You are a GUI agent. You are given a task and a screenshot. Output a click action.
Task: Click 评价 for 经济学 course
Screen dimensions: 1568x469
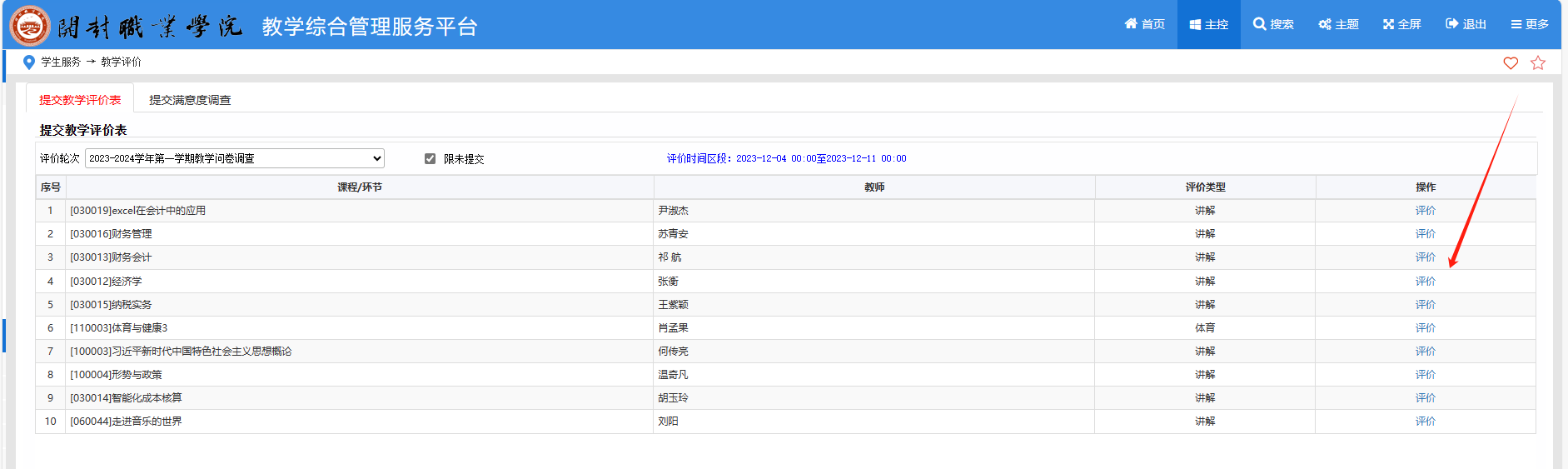click(x=1426, y=282)
